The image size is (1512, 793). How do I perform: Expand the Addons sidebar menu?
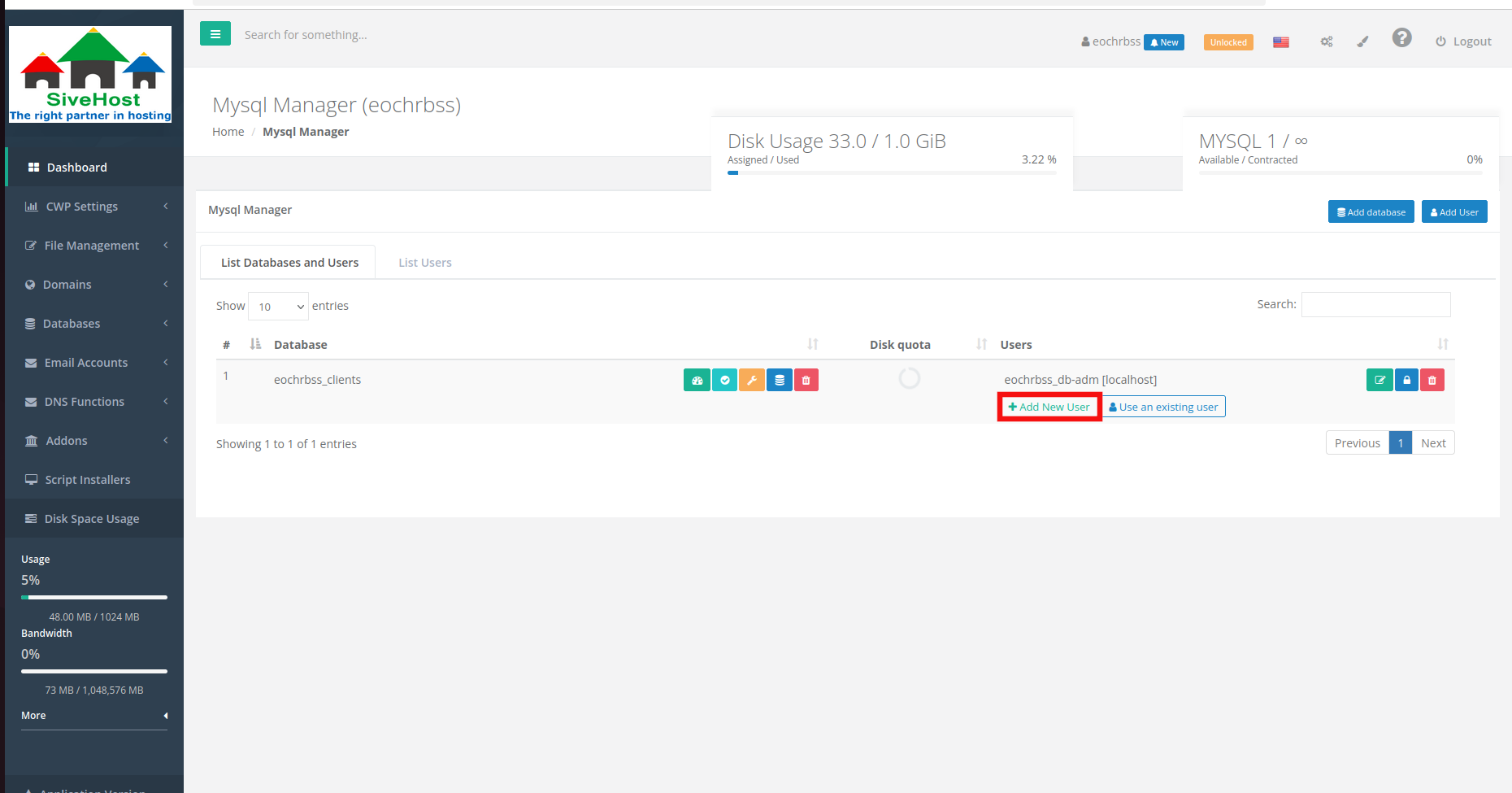pos(94,440)
